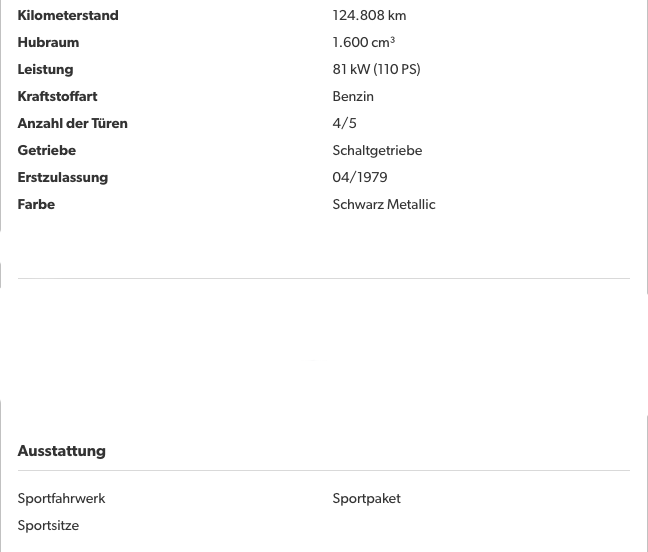Click the Leistung label

[45, 69]
